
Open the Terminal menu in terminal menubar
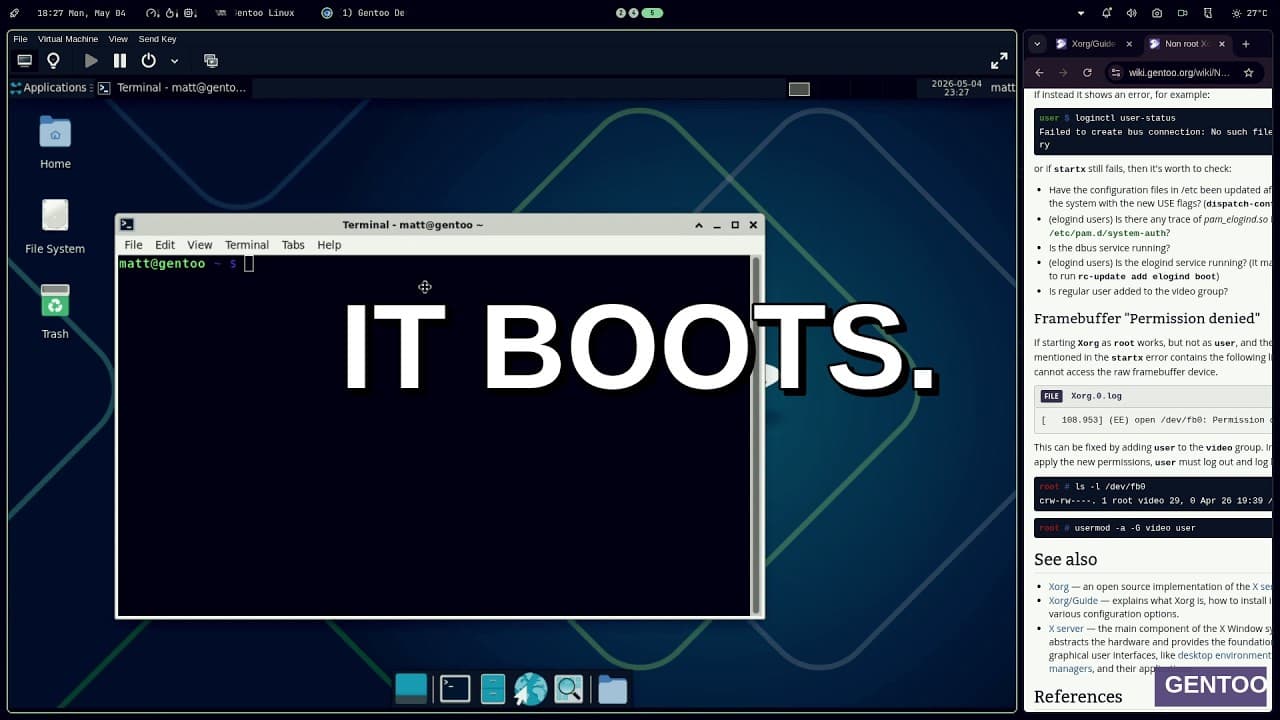point(247,245)
